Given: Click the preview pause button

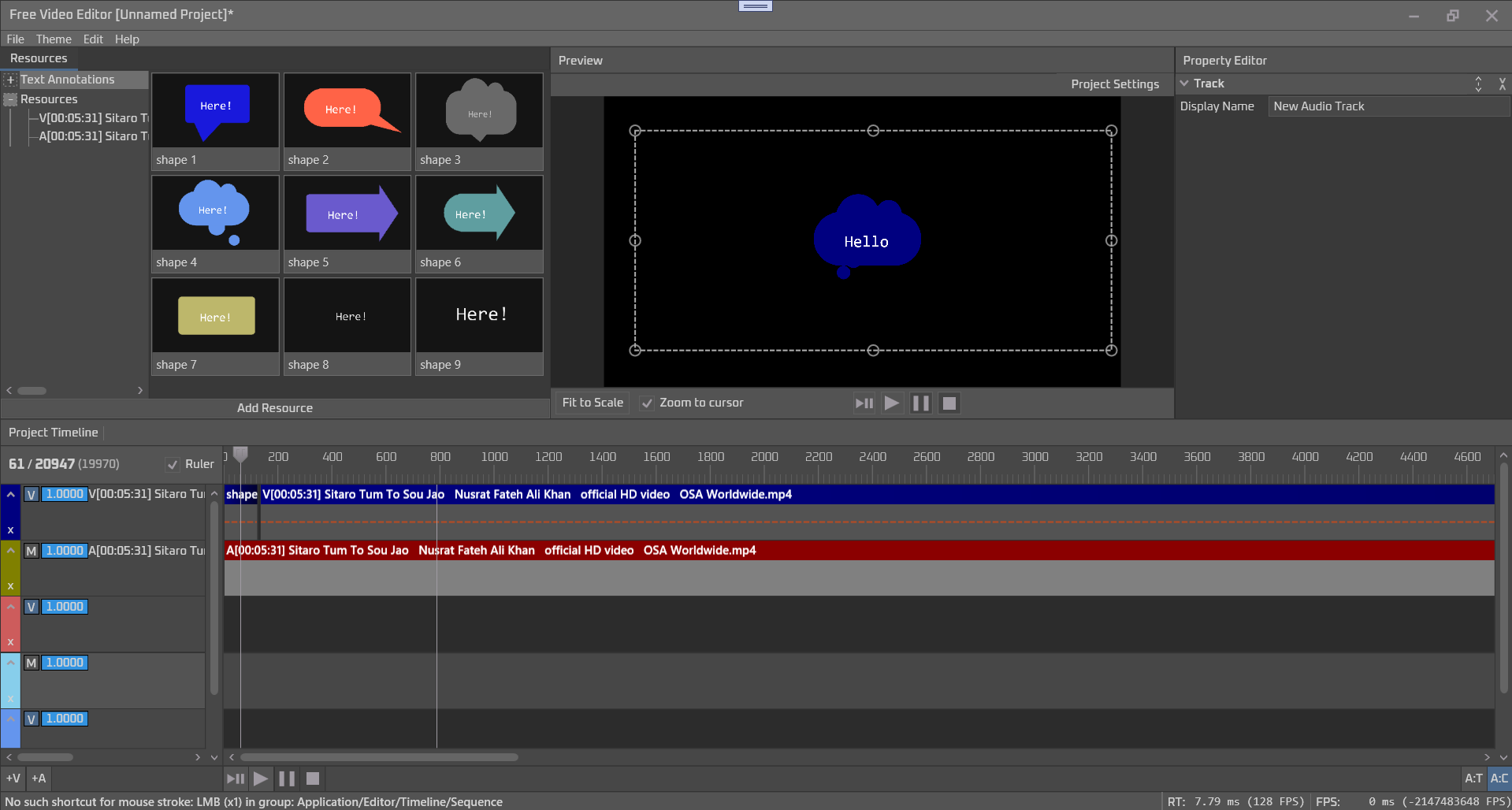Looking at the screenshot, I should (920, 403).
